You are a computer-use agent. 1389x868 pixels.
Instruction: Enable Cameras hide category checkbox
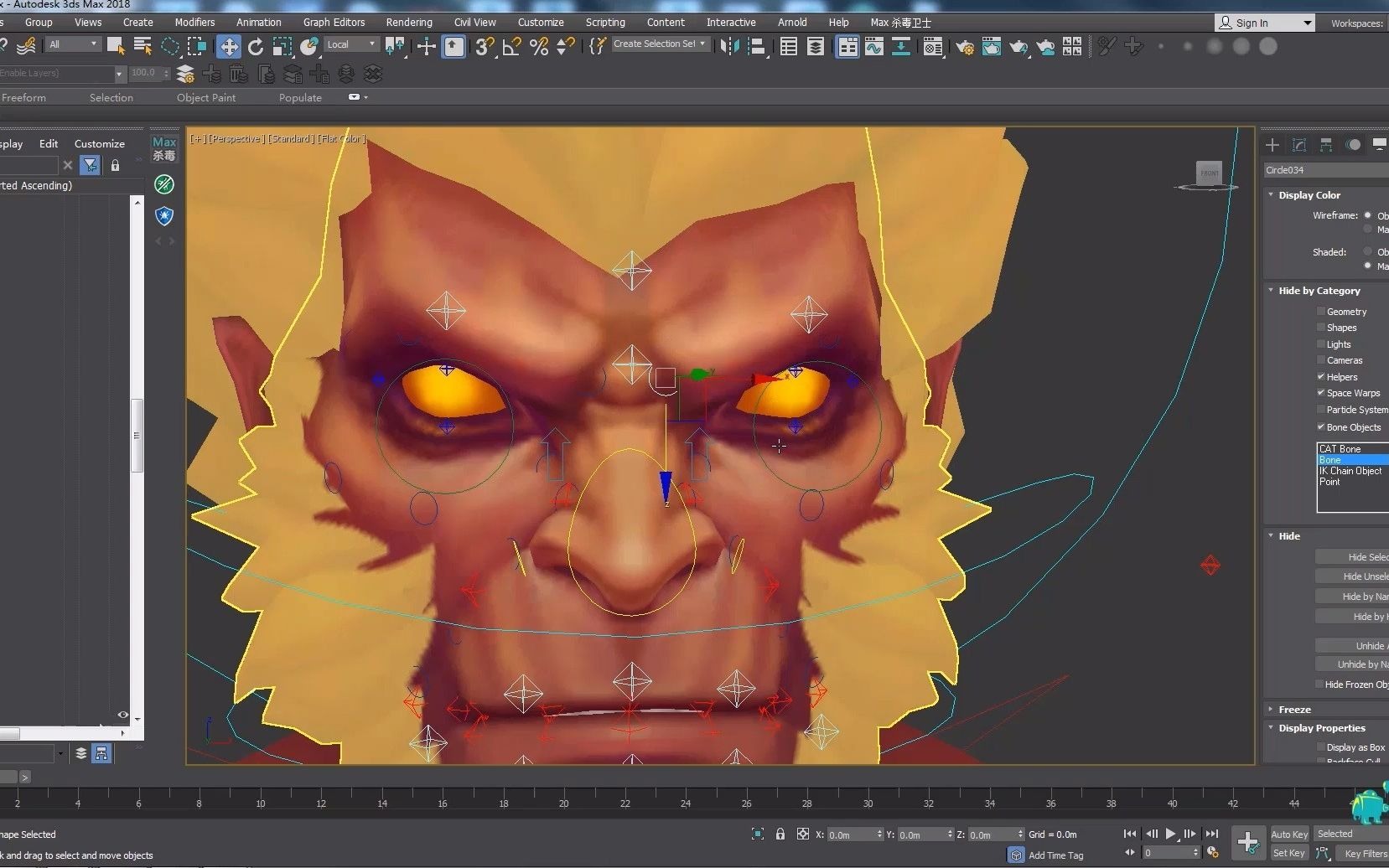(x=1321, y=360)
